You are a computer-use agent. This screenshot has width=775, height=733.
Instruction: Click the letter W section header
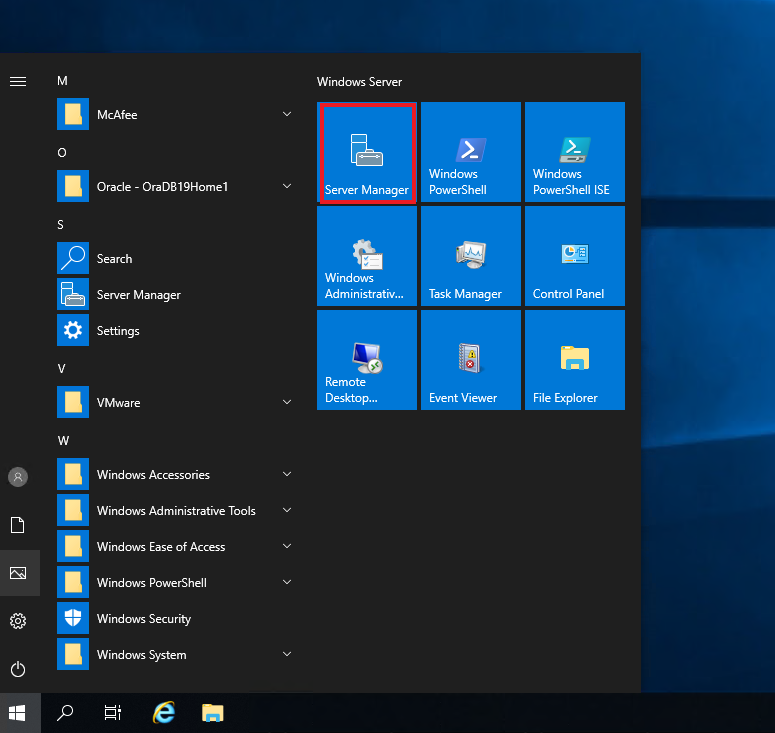tap(63, 441)
